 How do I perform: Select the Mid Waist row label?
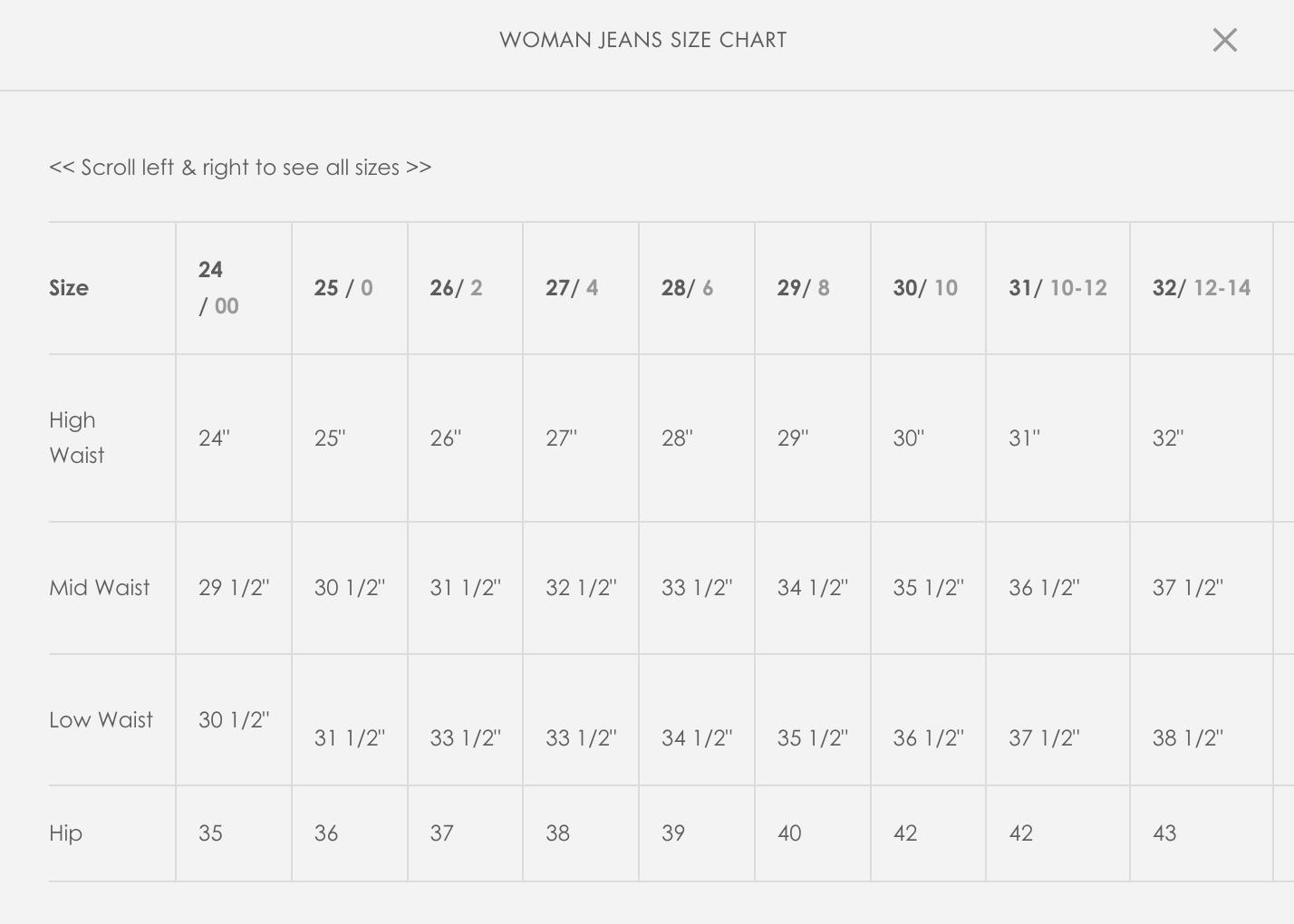pos(100,588)
